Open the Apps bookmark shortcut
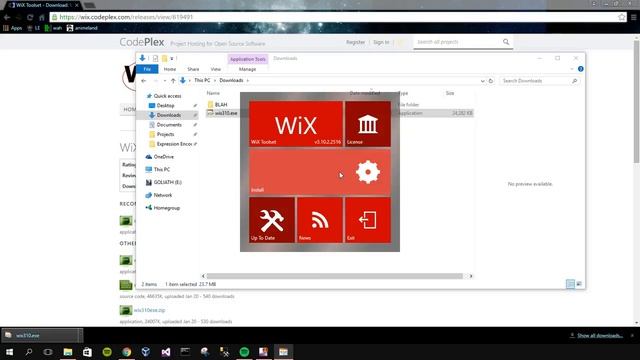The width and height of the screenshot is (640, 360). coord(13,28)
